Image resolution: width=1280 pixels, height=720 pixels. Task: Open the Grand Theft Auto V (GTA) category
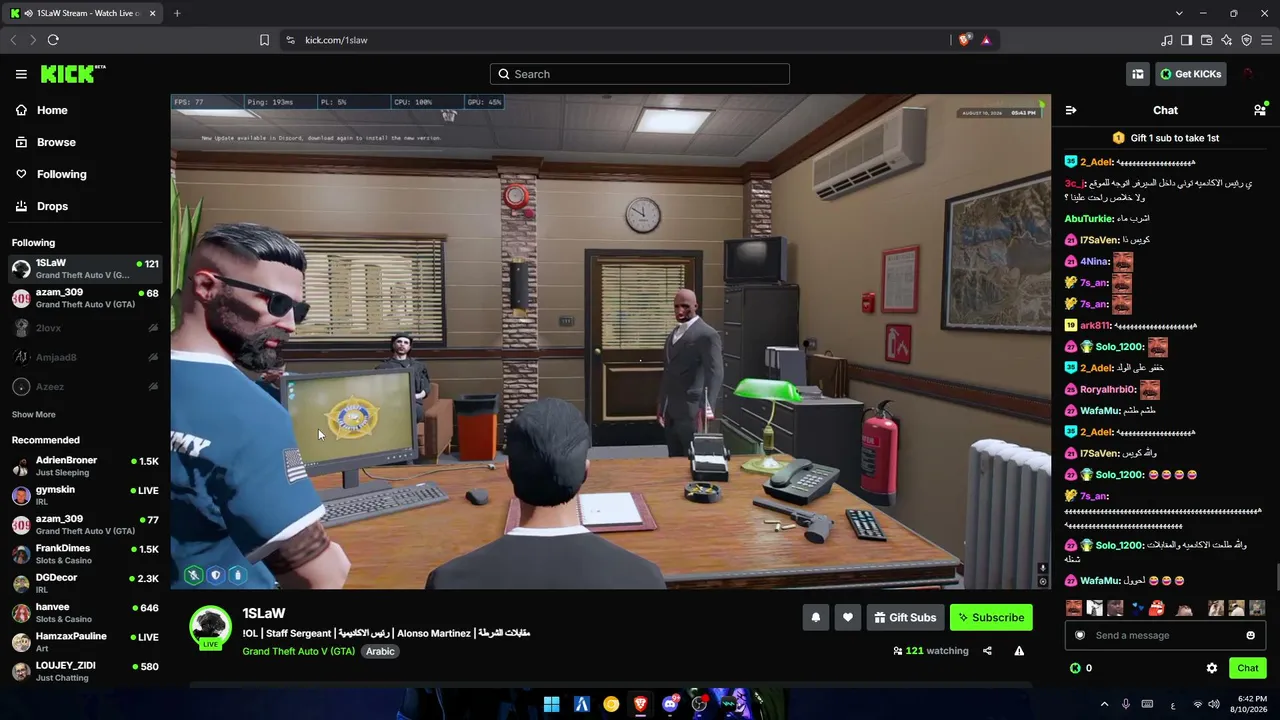[298, 651]
